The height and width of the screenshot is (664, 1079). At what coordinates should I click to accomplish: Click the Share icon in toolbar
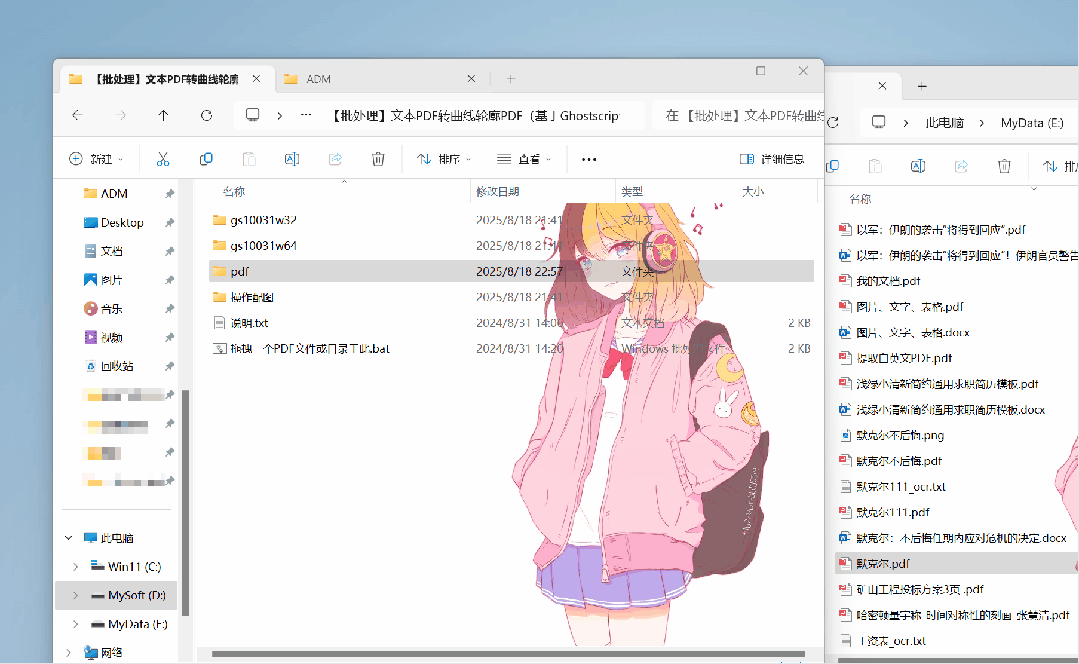(336, 159)
